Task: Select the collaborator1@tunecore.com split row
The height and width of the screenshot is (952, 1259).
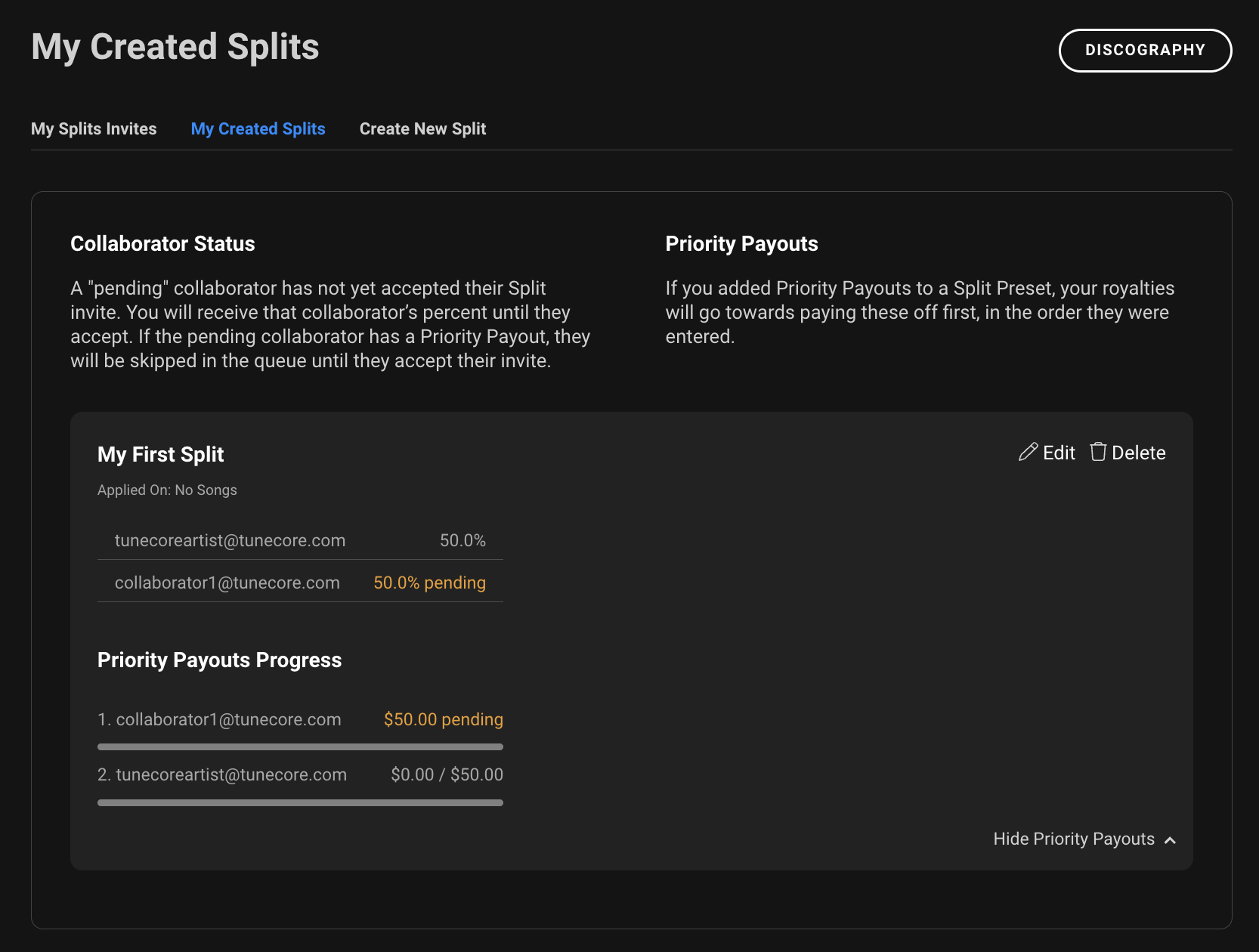Action: pyautogui.click(x=300, y=582)
